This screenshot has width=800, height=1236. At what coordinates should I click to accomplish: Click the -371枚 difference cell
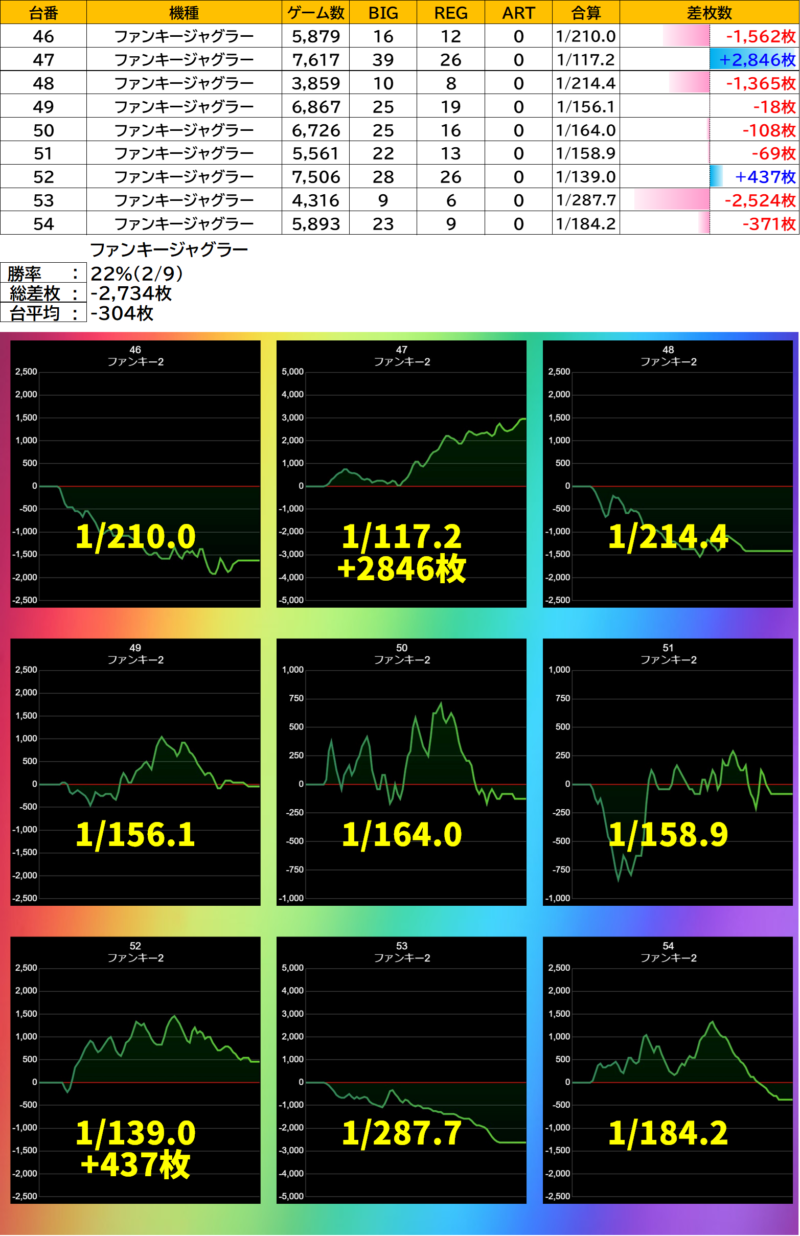(x=710, y=223)
